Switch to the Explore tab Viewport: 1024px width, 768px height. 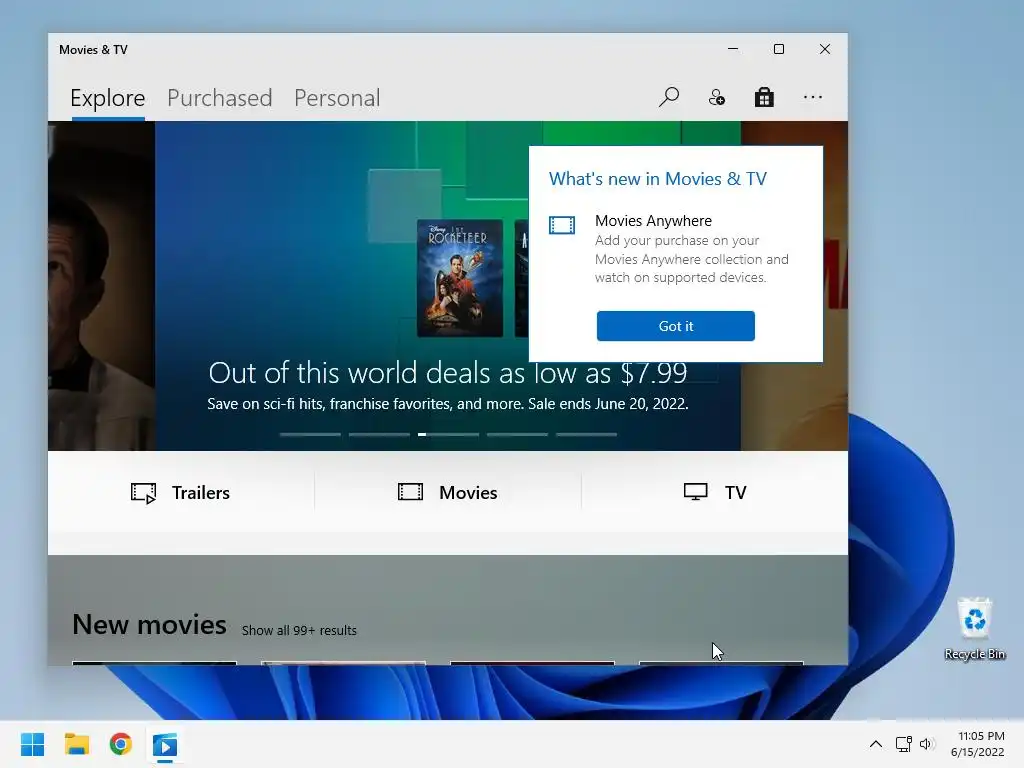coord(108,98)
